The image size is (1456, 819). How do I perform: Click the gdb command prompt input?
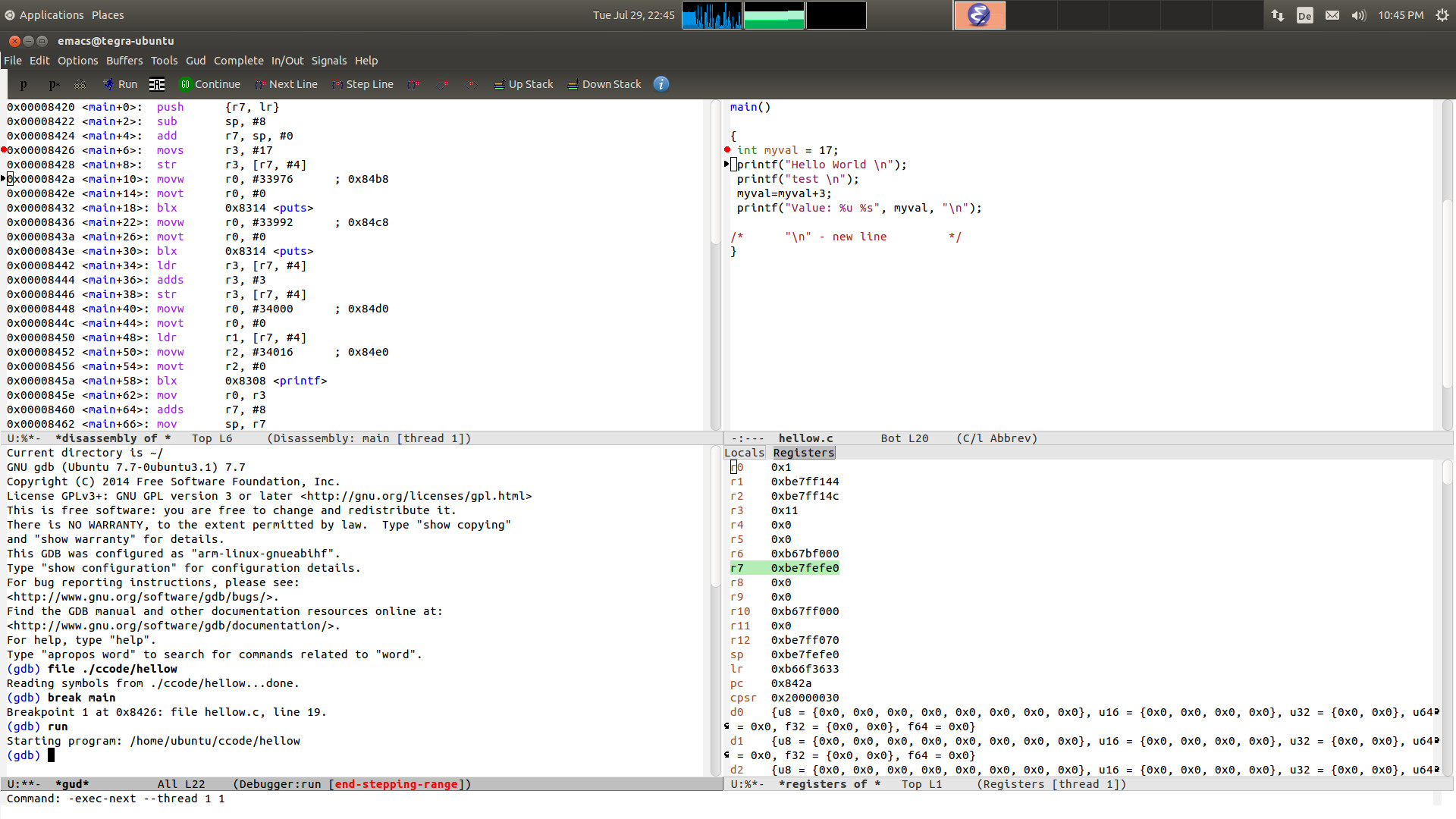(x=52, y=755)
